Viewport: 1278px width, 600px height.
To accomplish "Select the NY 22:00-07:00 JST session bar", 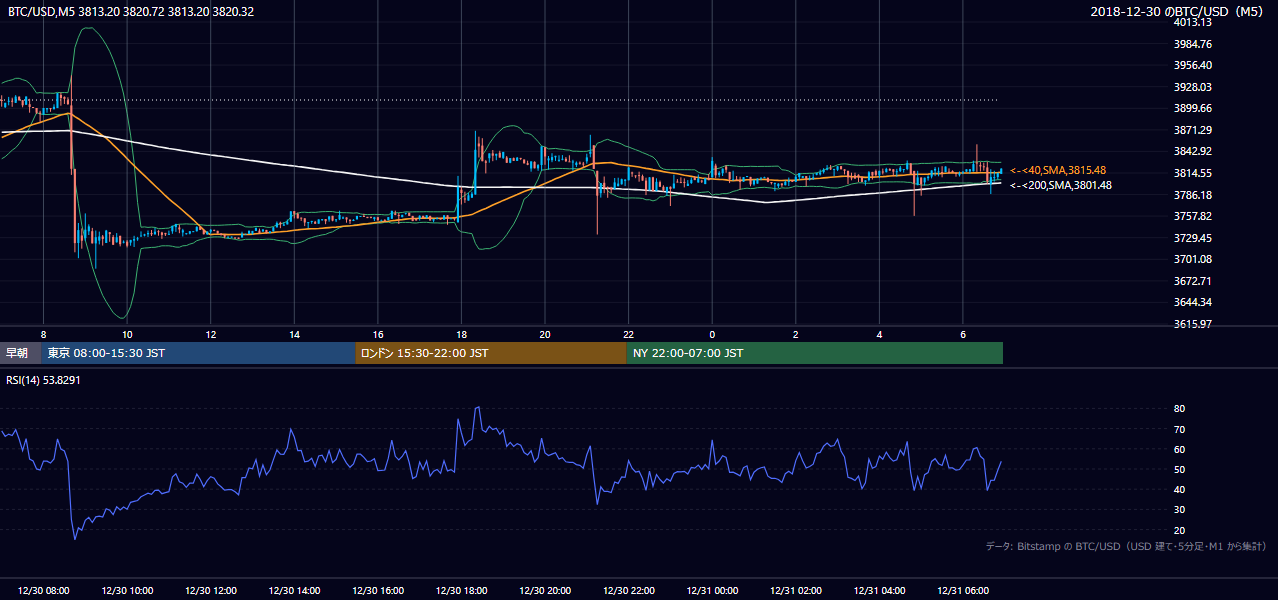I will (x=815, y=353).
